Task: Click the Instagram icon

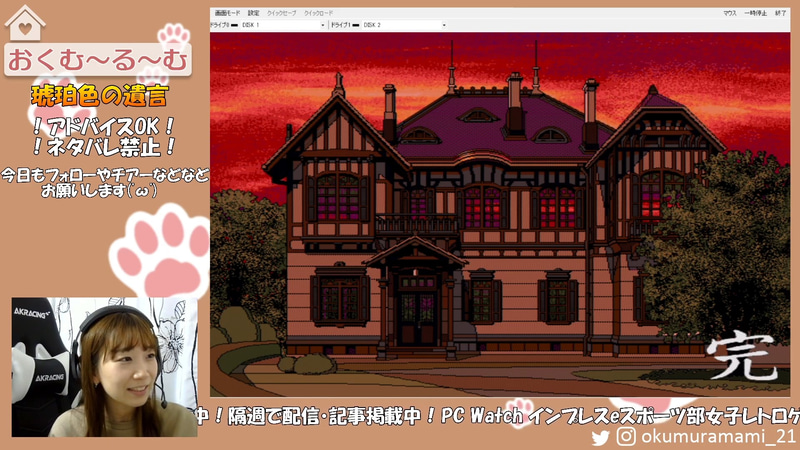Action: [626, 437]
